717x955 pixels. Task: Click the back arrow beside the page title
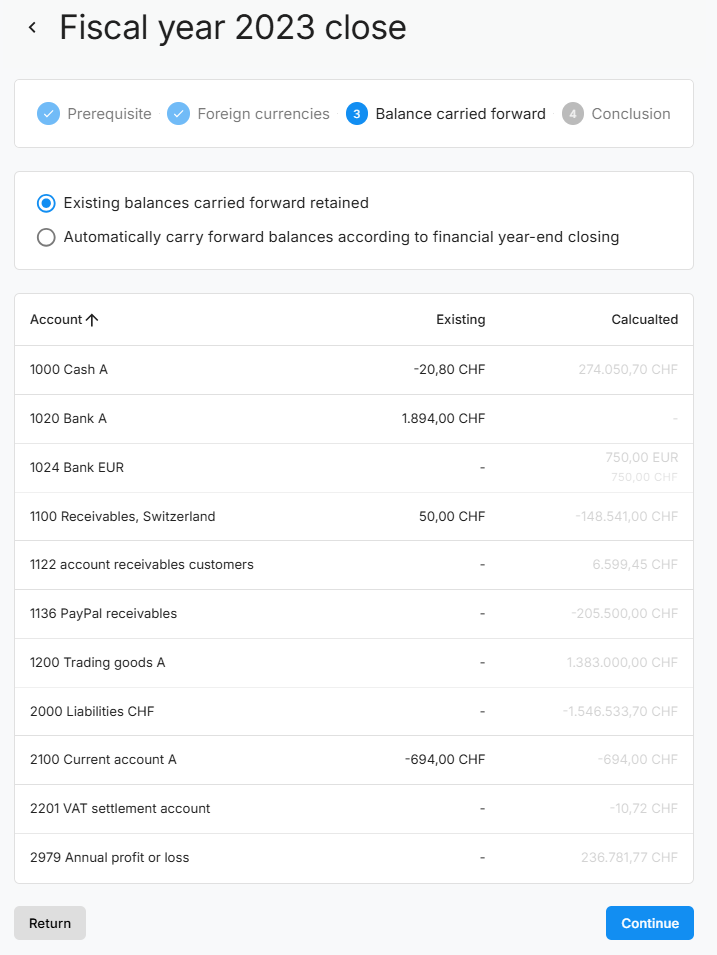(32, 28)
